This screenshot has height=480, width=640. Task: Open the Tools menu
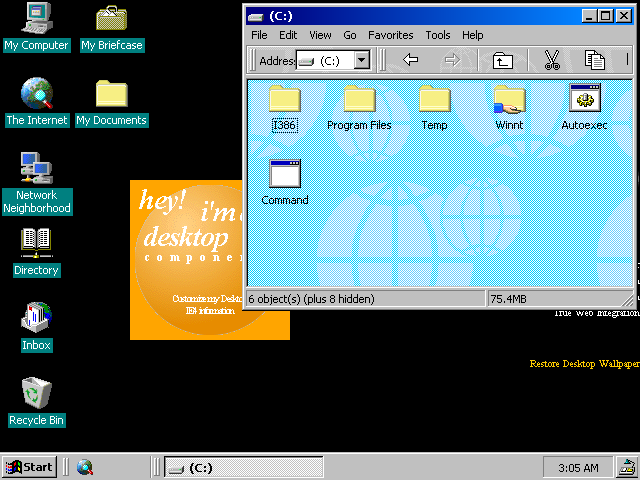[x=438, y=36]
